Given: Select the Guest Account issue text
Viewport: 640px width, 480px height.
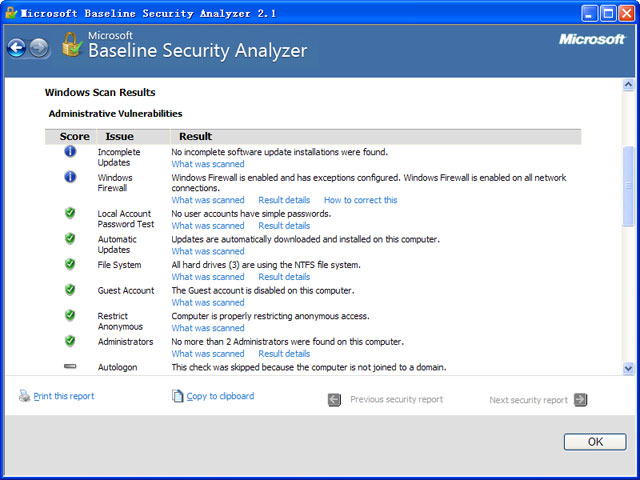Looking at the screenshot, I should 126,291.
